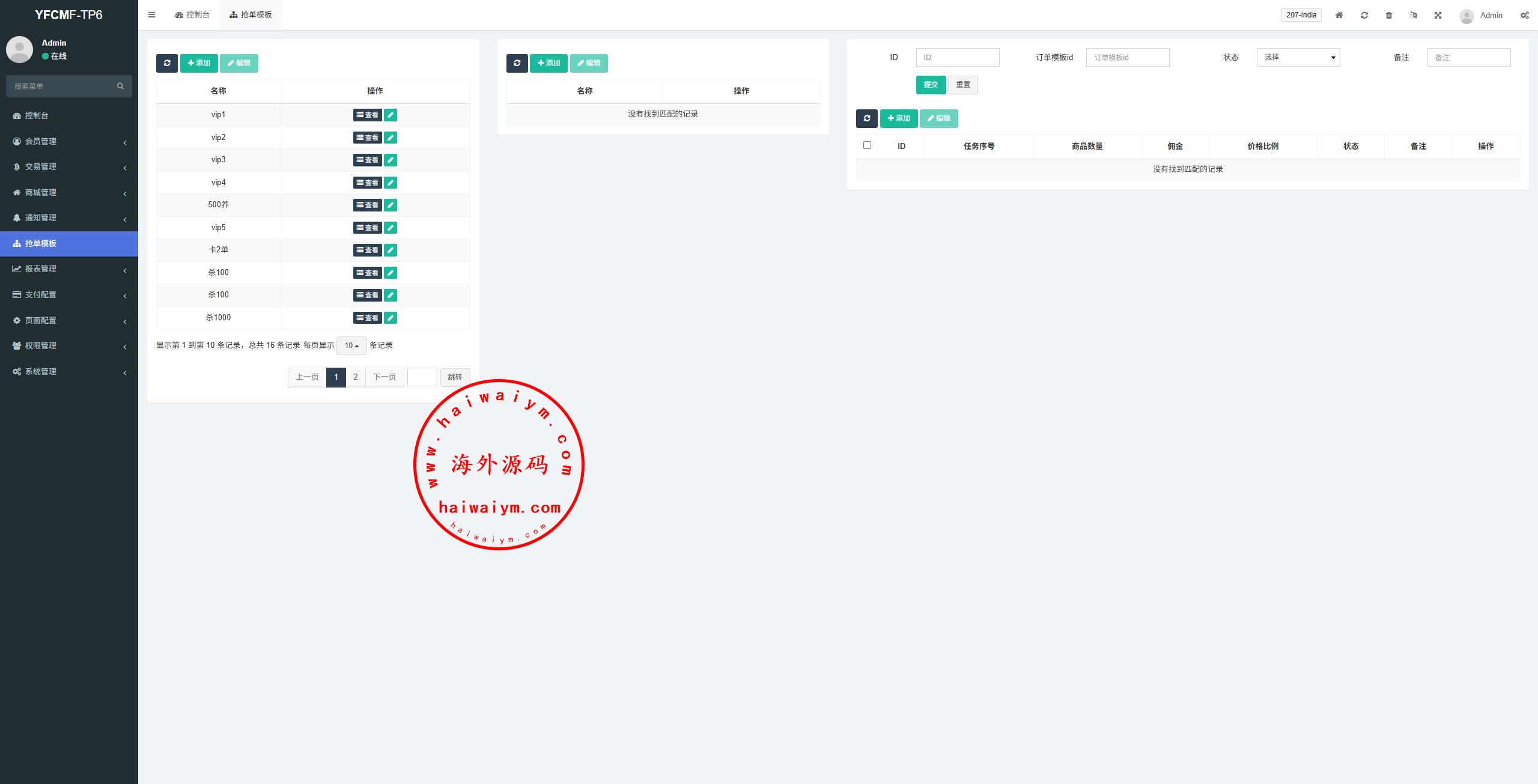This screenshot has width=1538, height=784.
Task: Click search magnifier in sidebar menu search
Action: pos(120,86)
